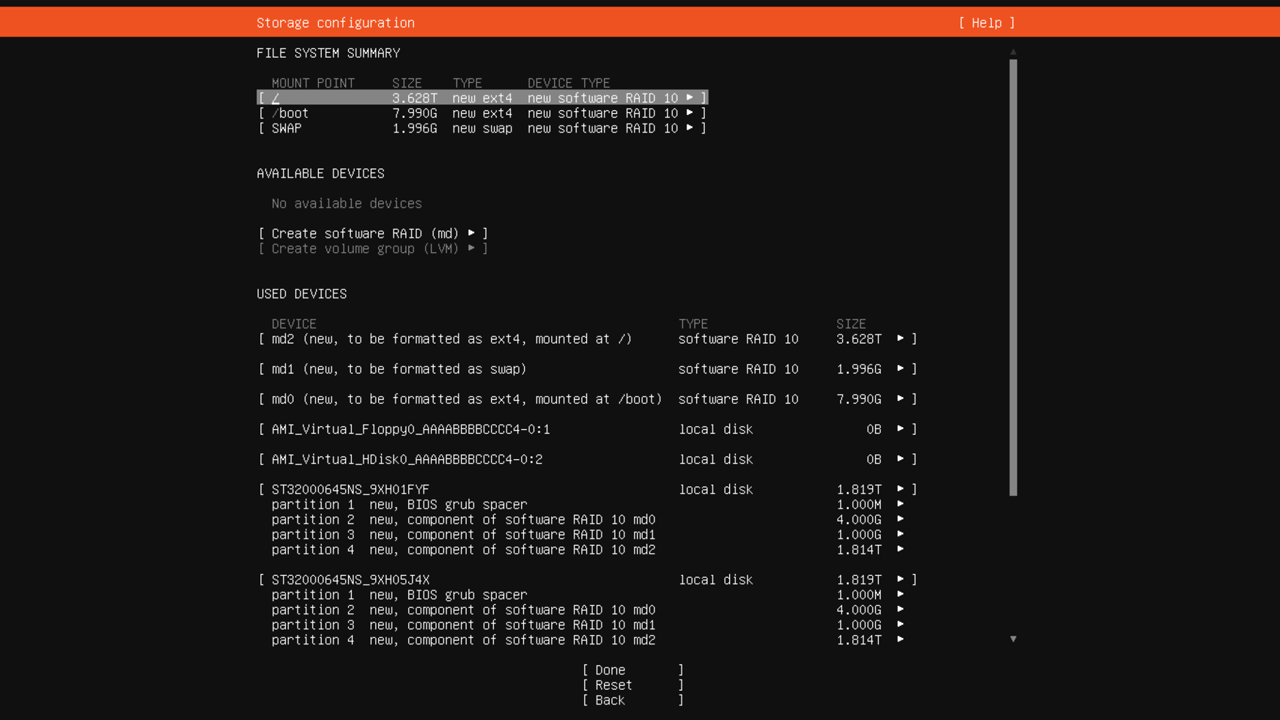The height and width of the screenshot is (720, 1280).
Task: Open the md1 swap device menu
Action: point(900,369)
